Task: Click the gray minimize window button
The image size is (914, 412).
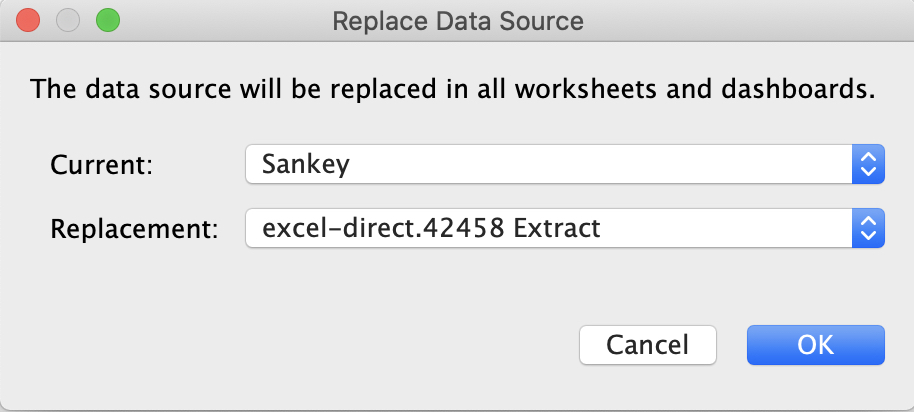Action: pos(68,20)
